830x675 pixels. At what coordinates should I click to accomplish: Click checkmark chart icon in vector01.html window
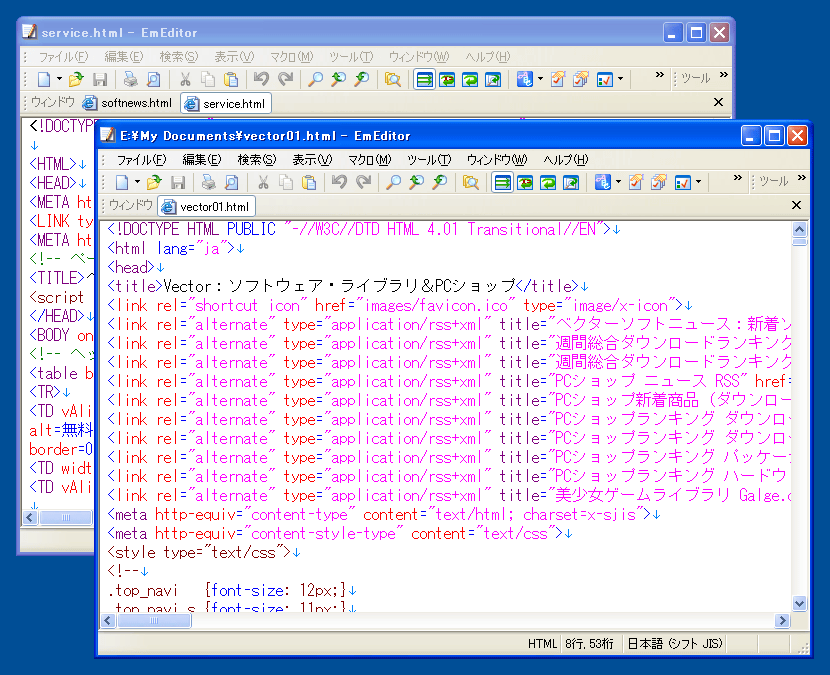682,183
